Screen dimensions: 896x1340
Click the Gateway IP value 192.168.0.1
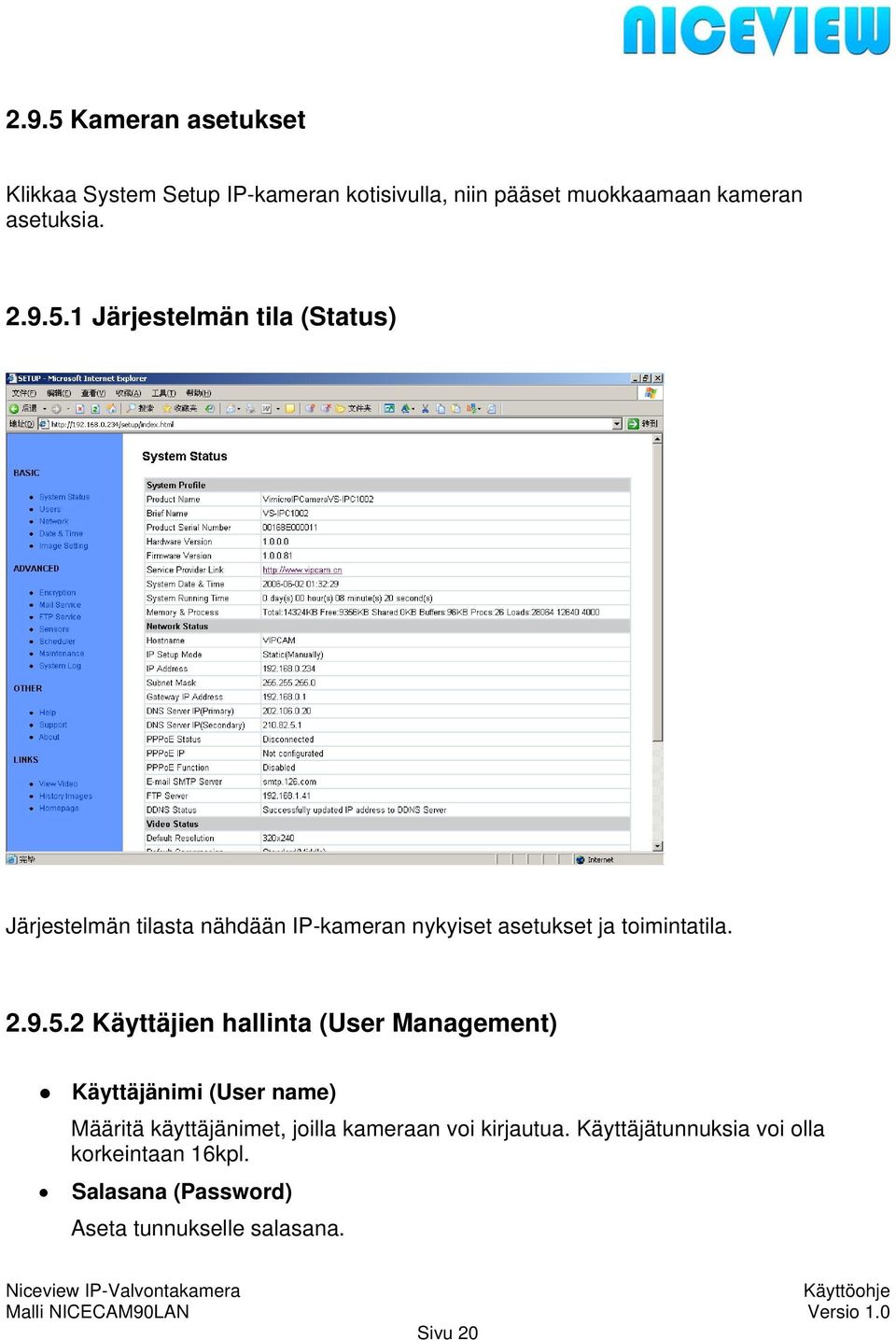pos(285,697)
